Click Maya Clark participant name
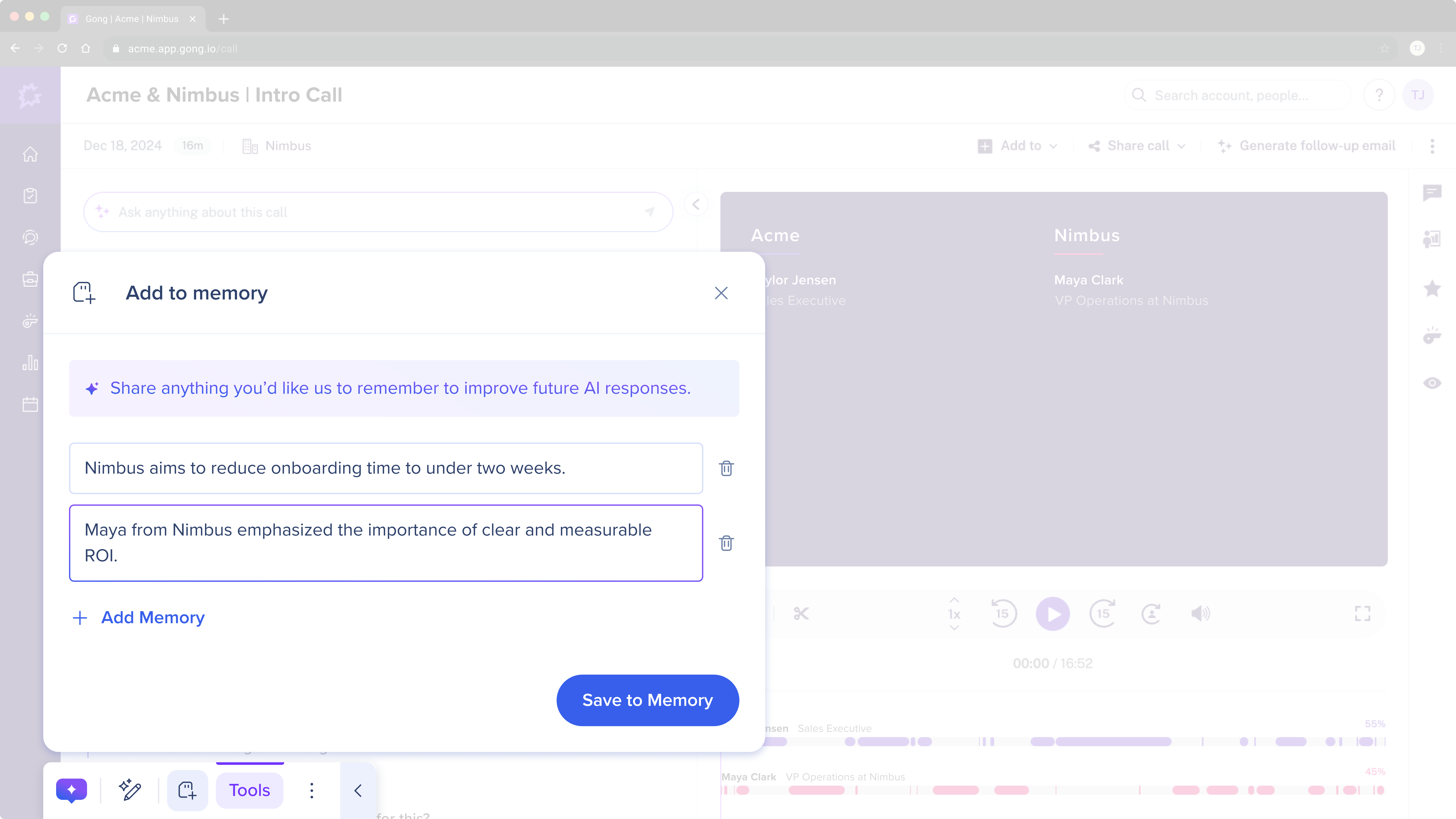The width and height of the screenshot is (1456, 819). 1089,280
